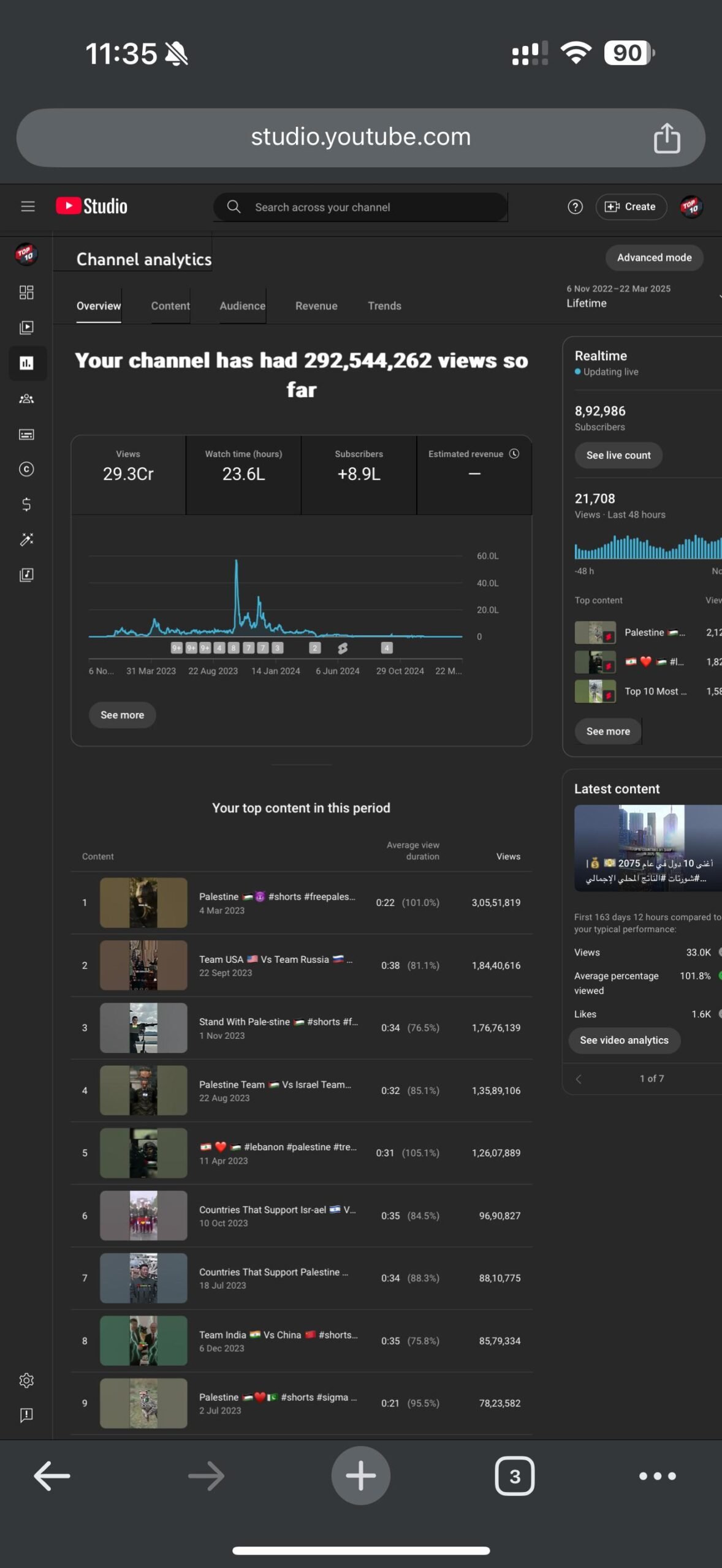Select the Subscribers metric card
Viewport: 722px width, 1568px height.
point(359,475)
